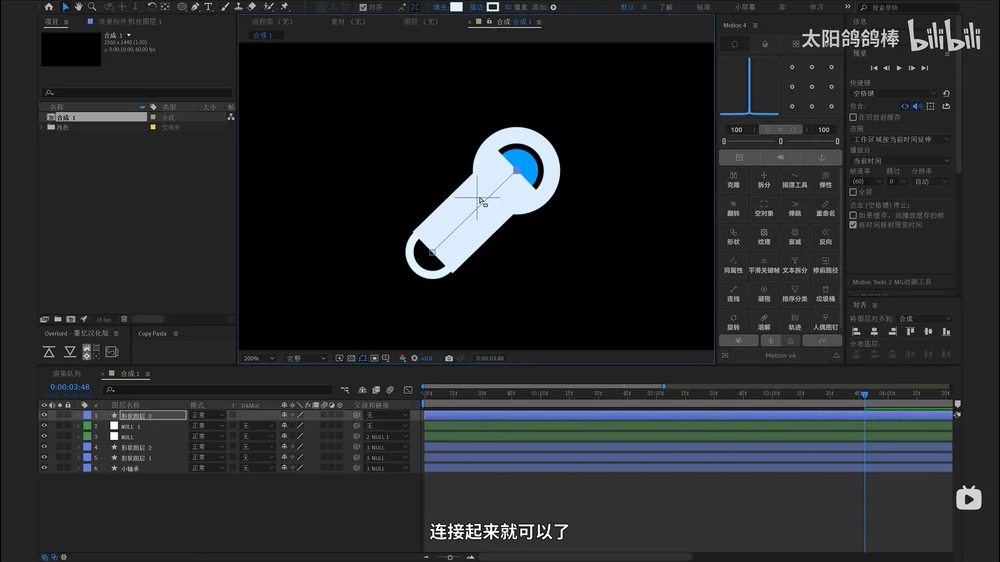Image resolution: width=1000 pixels, height=562 pixels.
Task: Switch to the 标准 workspace
Action: 703,8
